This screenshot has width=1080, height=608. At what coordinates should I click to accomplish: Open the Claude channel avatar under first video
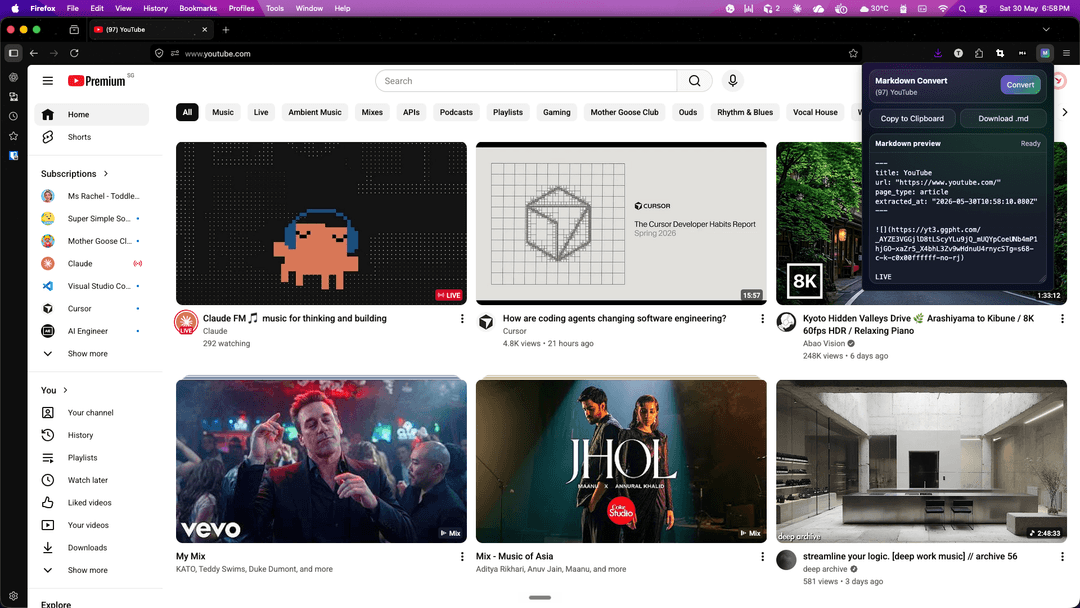[x=186, y=322]
